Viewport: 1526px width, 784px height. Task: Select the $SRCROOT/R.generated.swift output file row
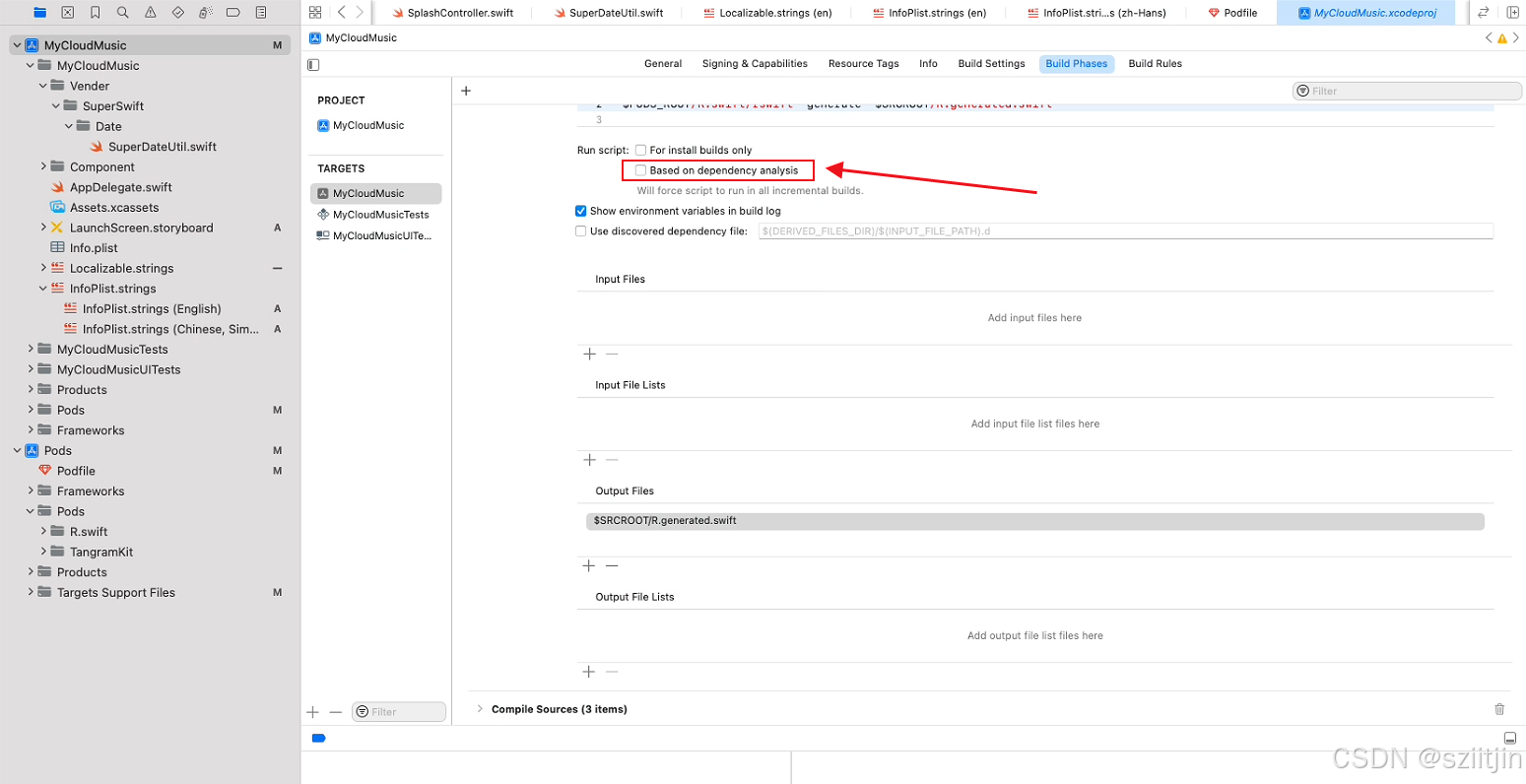(x=1034, y=520)
